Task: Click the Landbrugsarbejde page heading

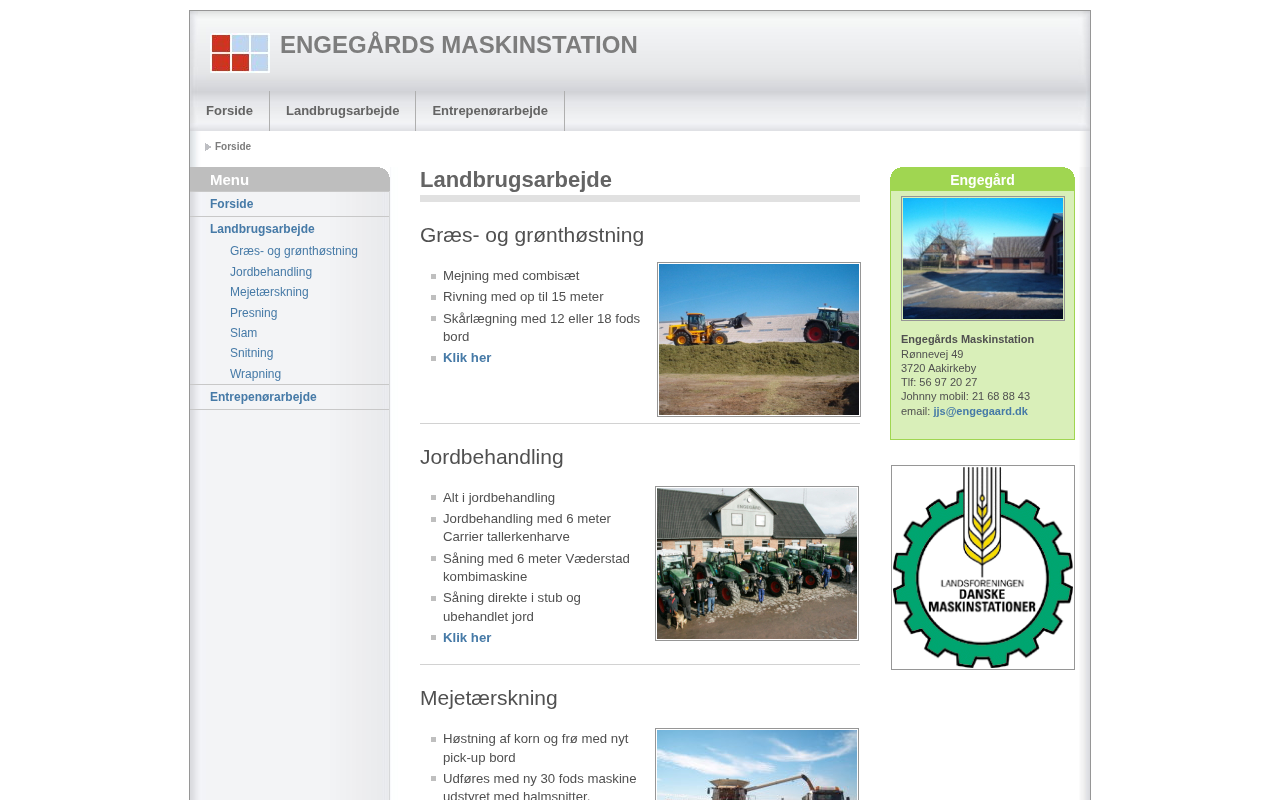Action: click(x=516, y=180)
